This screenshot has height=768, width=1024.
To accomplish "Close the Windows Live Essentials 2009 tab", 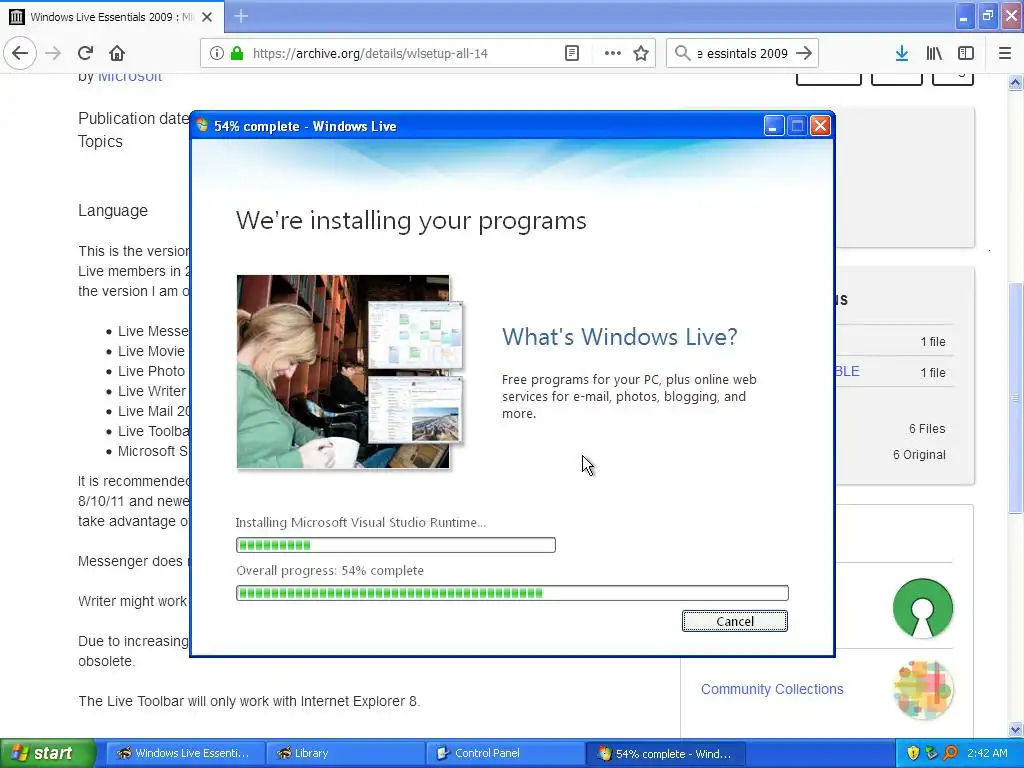I will tap(207, 17).
